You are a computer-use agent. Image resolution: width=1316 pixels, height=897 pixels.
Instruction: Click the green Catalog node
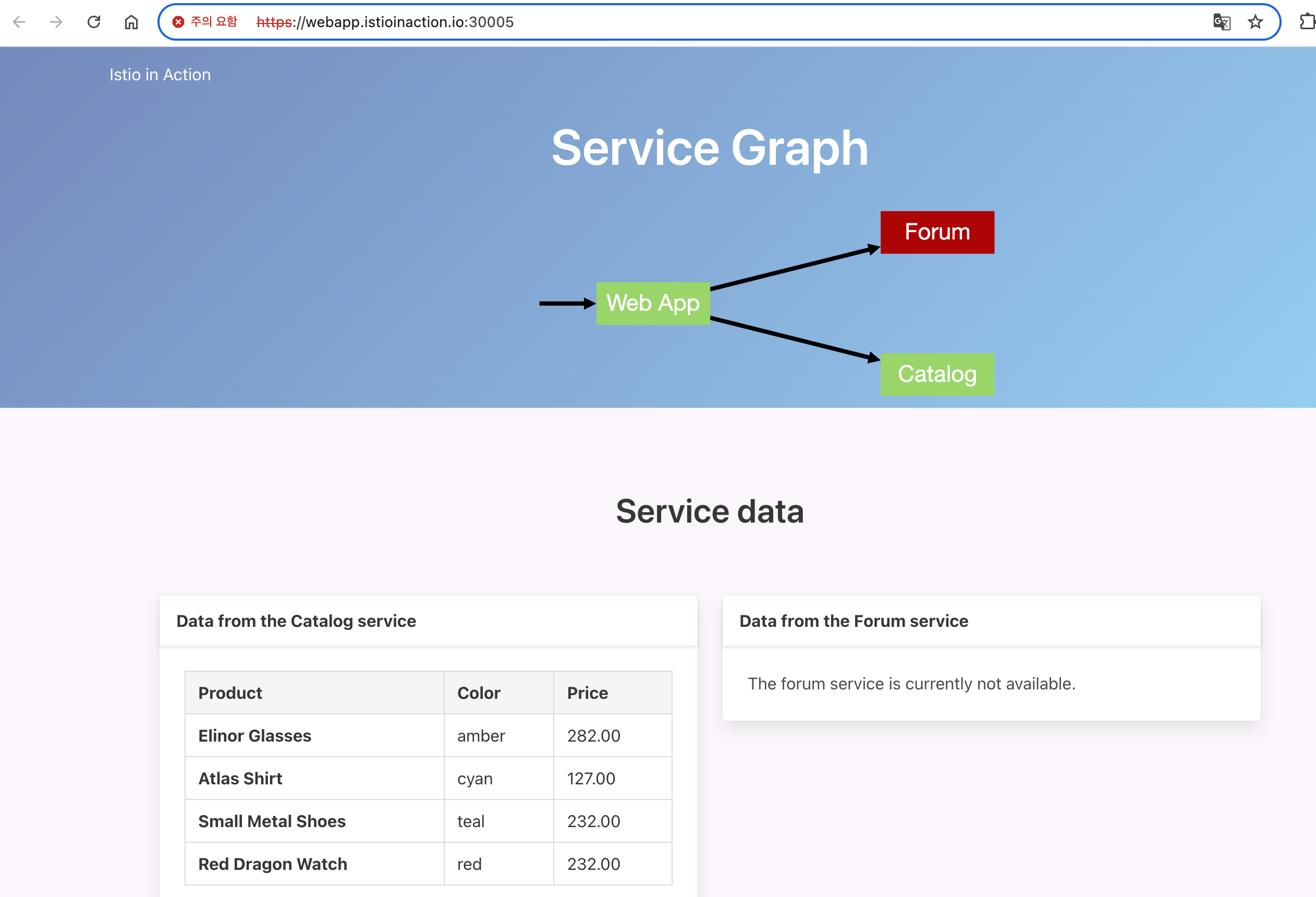coord(937,374)
